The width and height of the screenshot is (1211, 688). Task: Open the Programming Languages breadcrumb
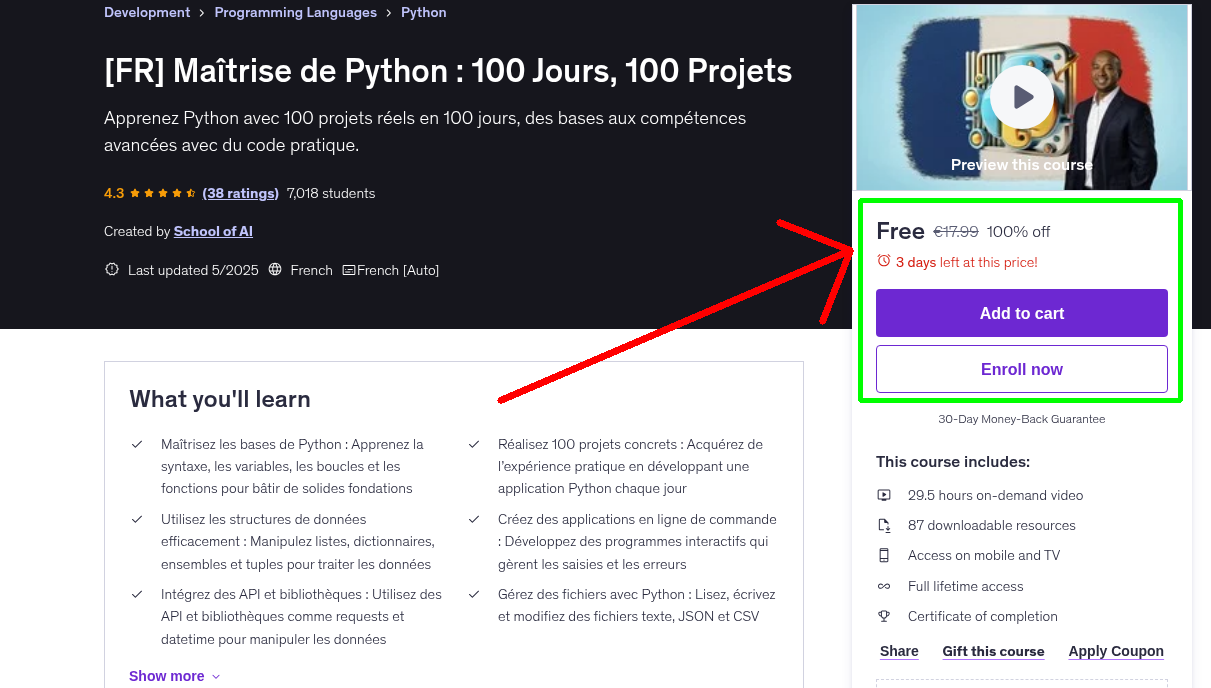295,12
